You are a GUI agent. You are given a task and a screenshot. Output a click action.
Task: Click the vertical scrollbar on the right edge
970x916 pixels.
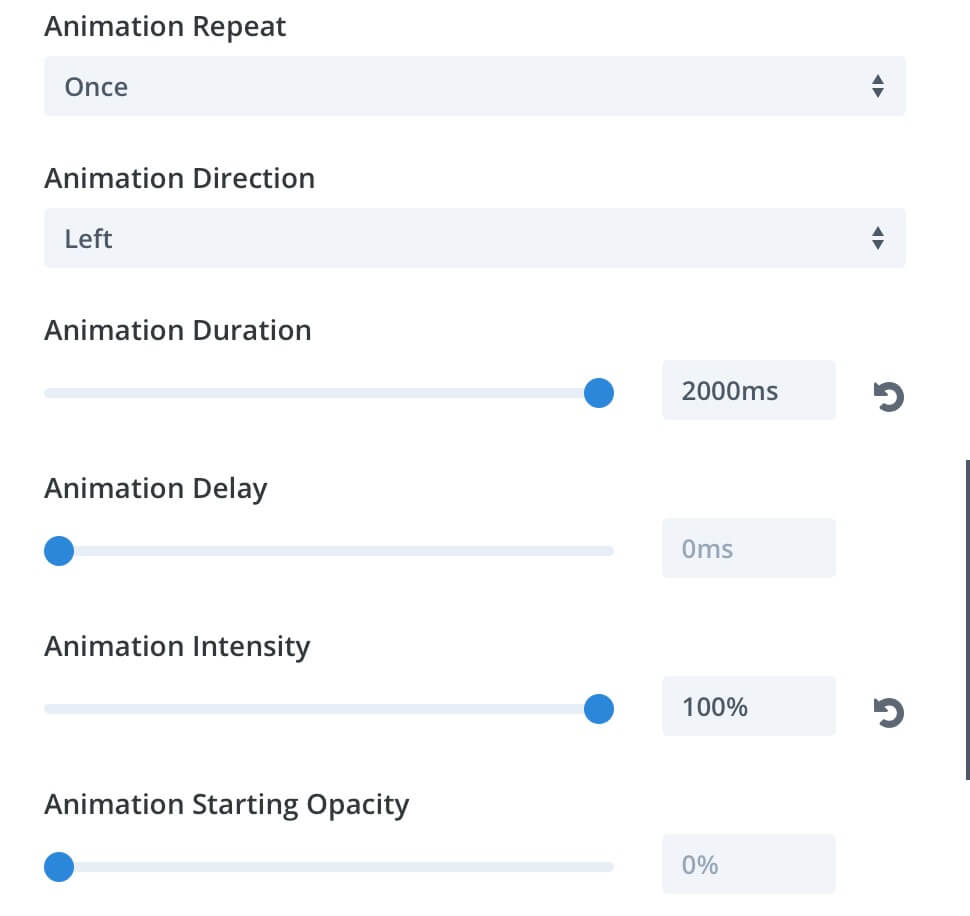click(x=967, y=620)
